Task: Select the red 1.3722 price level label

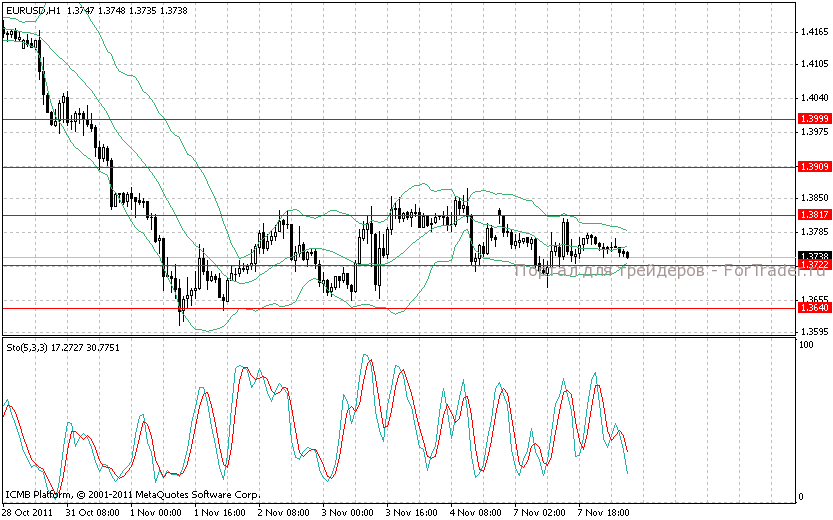Action: point(814,265)
